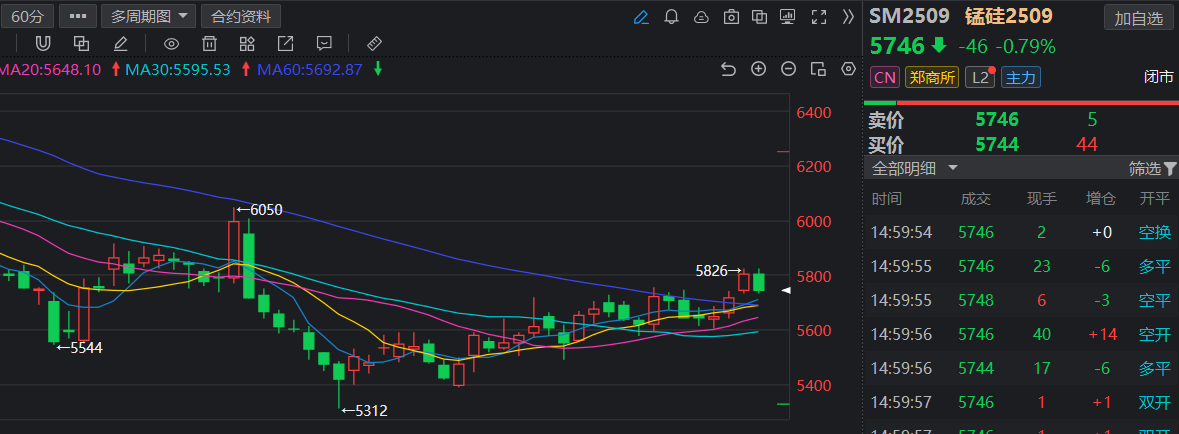
Task: Click the current price pointer on axis
Action: pos(787,290)
